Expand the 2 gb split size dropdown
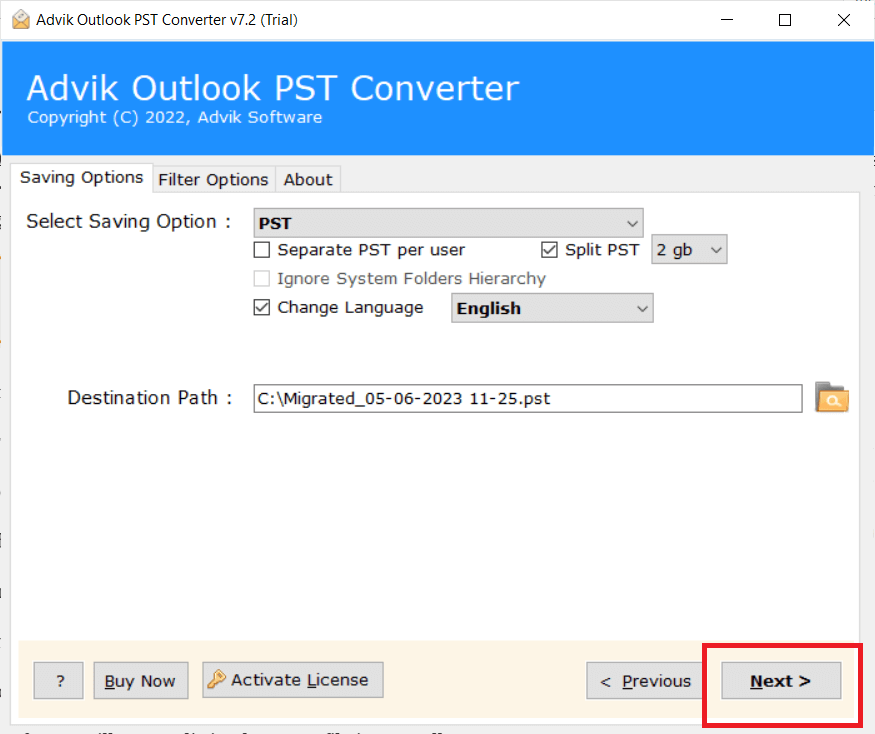The image size is (875, 734). (x=689, y=250)
